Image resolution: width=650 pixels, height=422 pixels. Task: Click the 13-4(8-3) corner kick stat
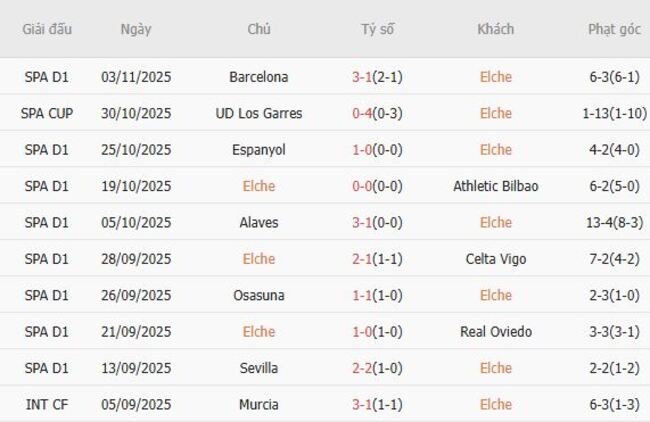614,223
